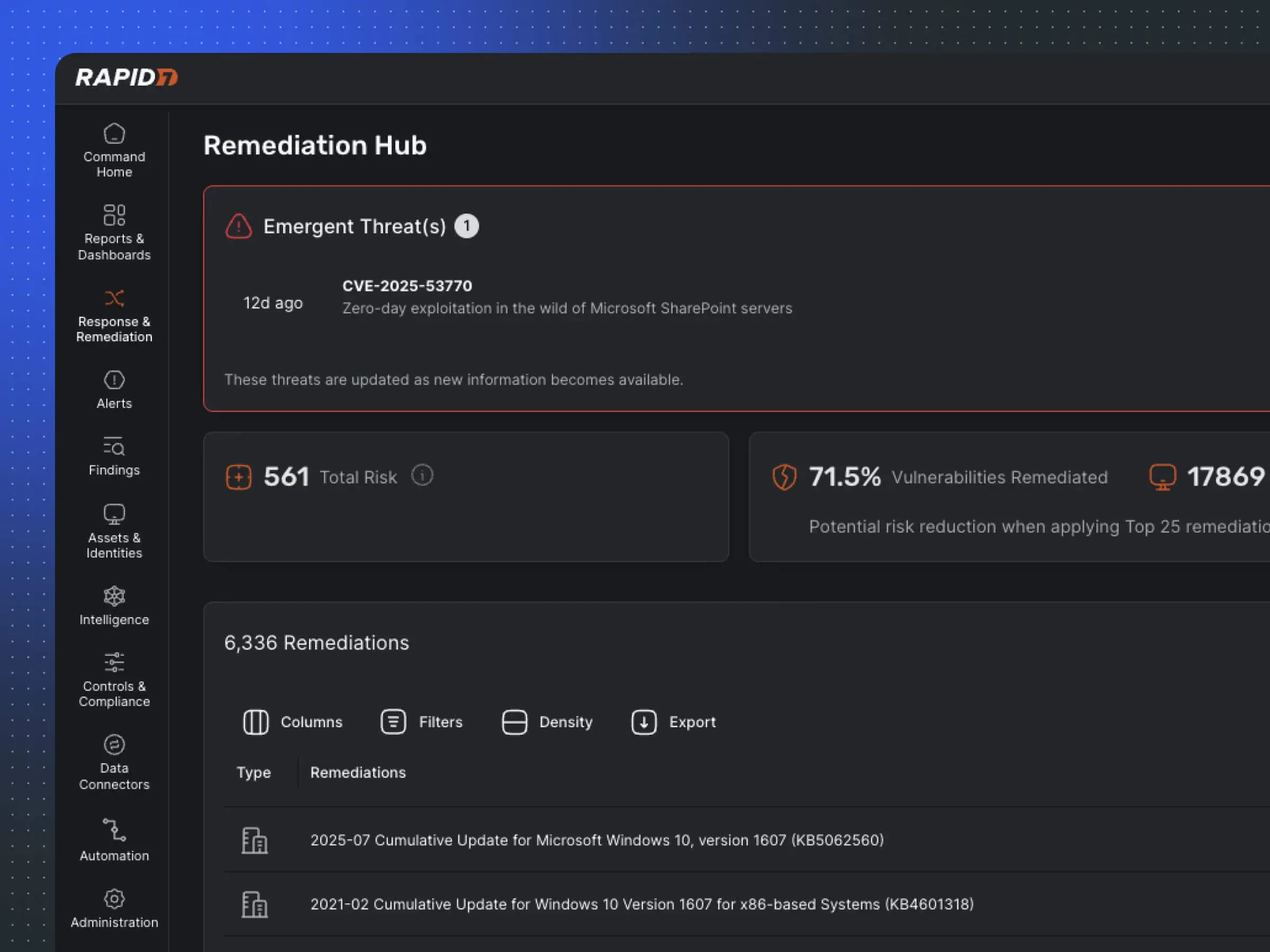Go to Reports & Dashboards
This screenshot has width=1270, height=952.
(114, 232)
